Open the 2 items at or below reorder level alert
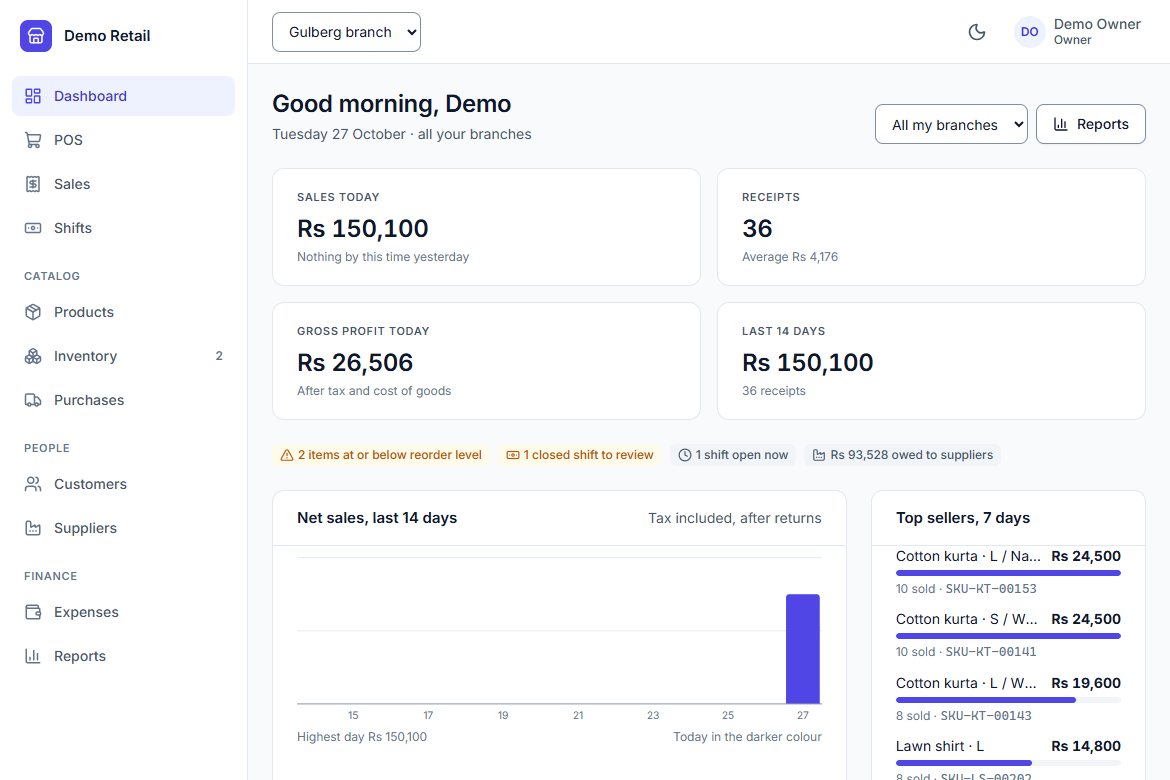 pos(381,455)
